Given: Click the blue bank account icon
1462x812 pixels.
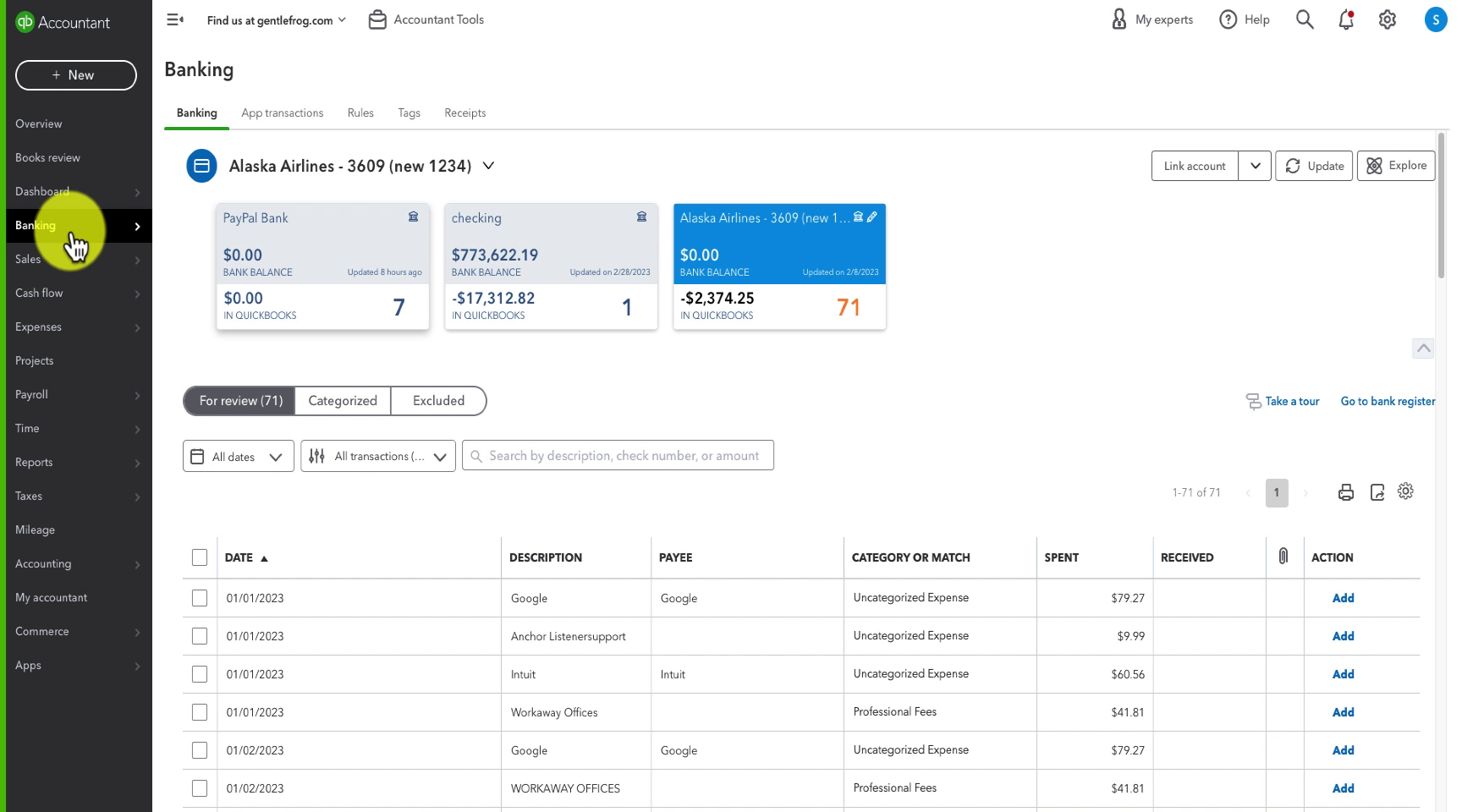Looking at the screenshot, I should [201, 166].
